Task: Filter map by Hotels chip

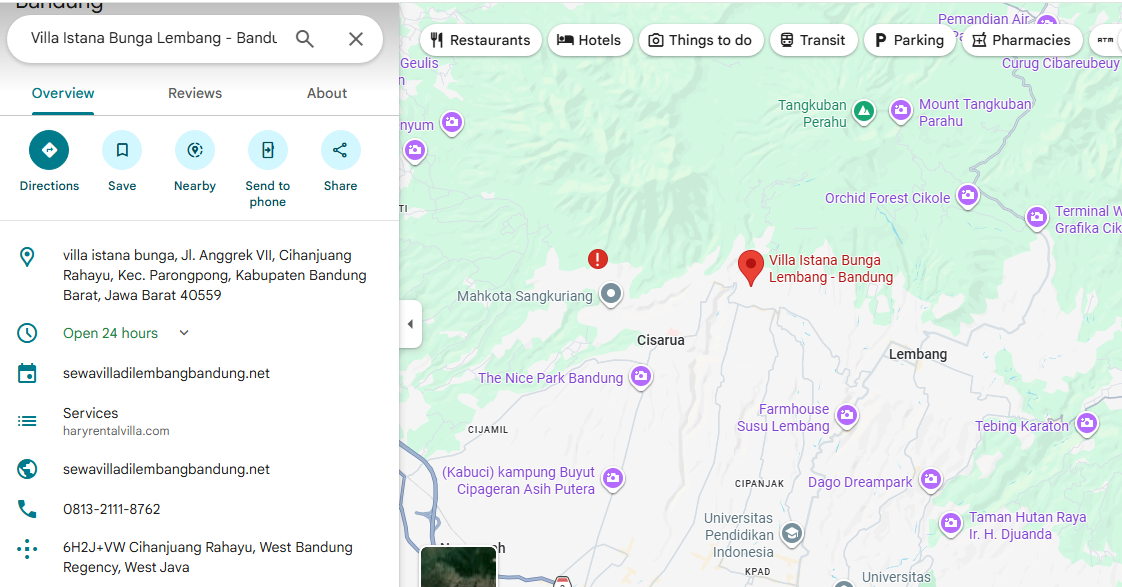Action: (x=590, y=40)
